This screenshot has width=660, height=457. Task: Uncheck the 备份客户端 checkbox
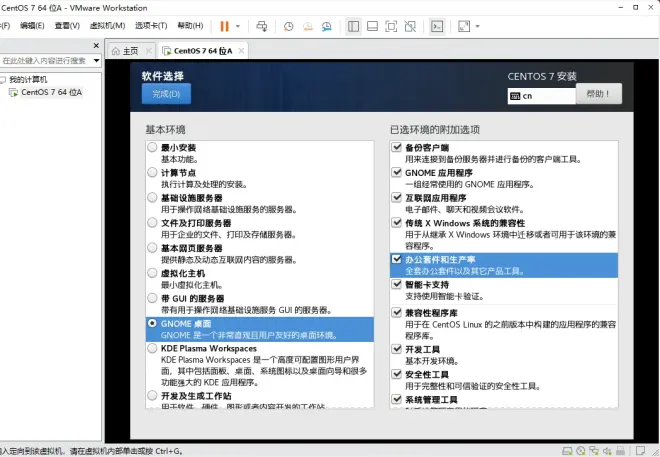point(397,147)
